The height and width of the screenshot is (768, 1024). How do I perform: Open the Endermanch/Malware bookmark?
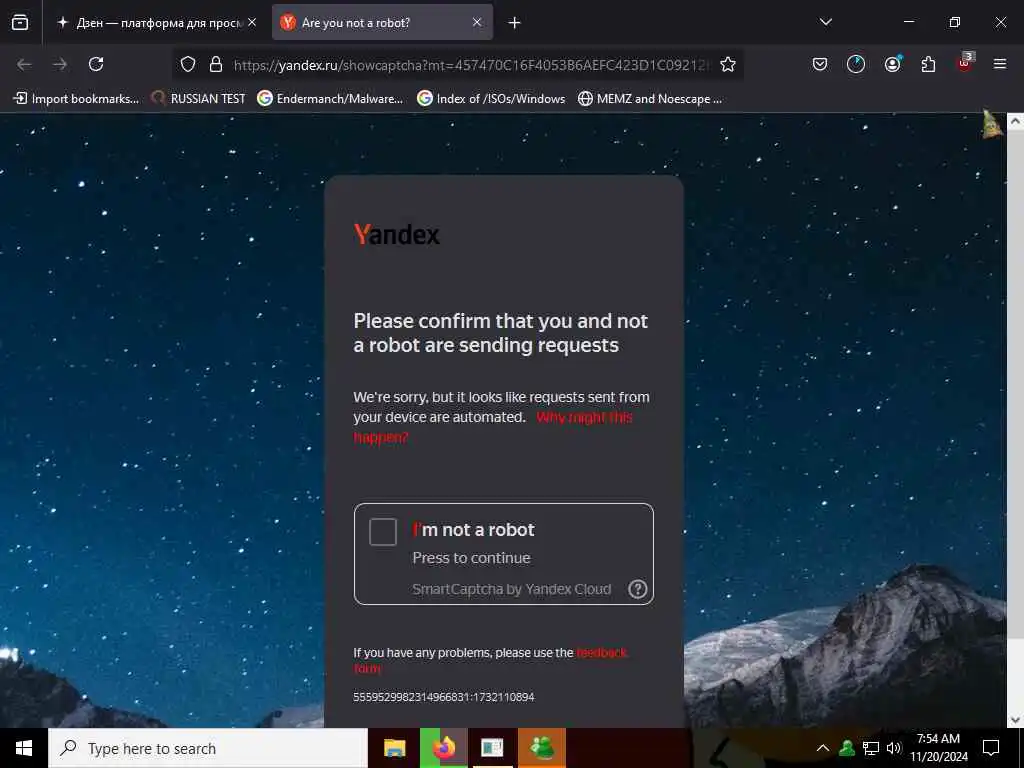click(x=330, y=99)
